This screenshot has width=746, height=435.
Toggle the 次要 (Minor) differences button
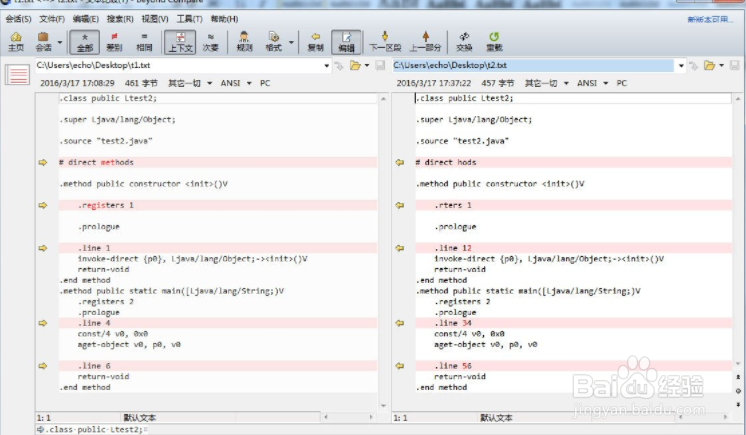(x=210, y=42)
